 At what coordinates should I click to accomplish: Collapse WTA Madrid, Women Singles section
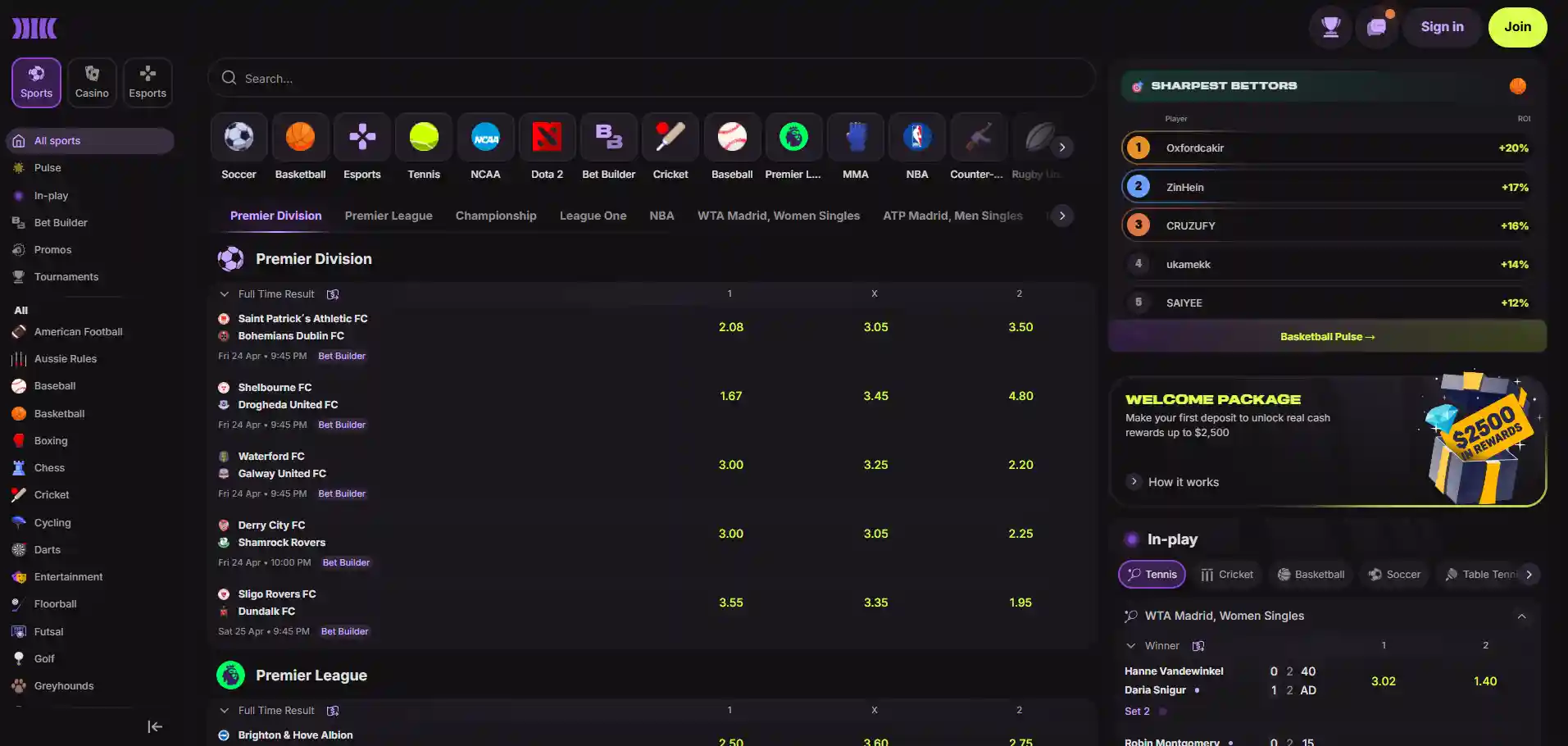pos(1522,616)
